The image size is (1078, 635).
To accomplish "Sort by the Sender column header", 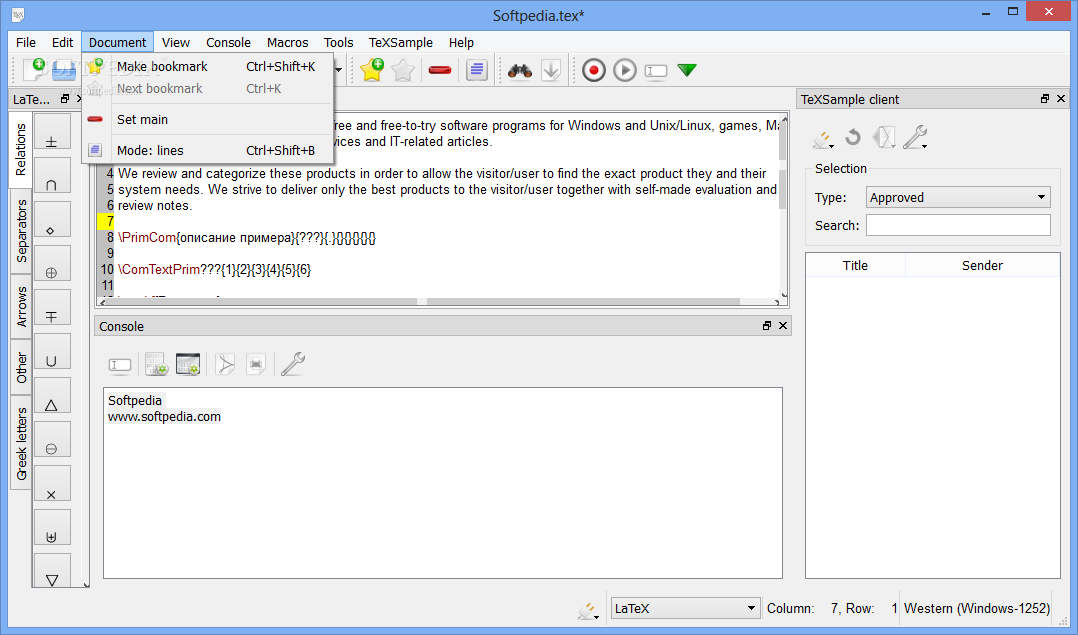I will pos(982,265).
